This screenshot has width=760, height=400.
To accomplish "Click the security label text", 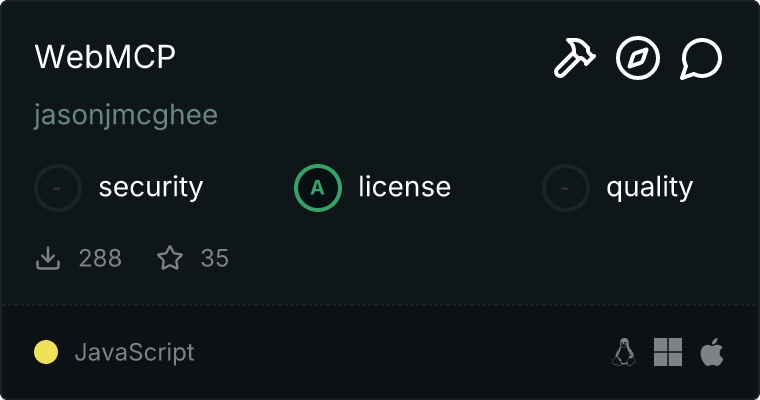I will (x=151, y=187).
